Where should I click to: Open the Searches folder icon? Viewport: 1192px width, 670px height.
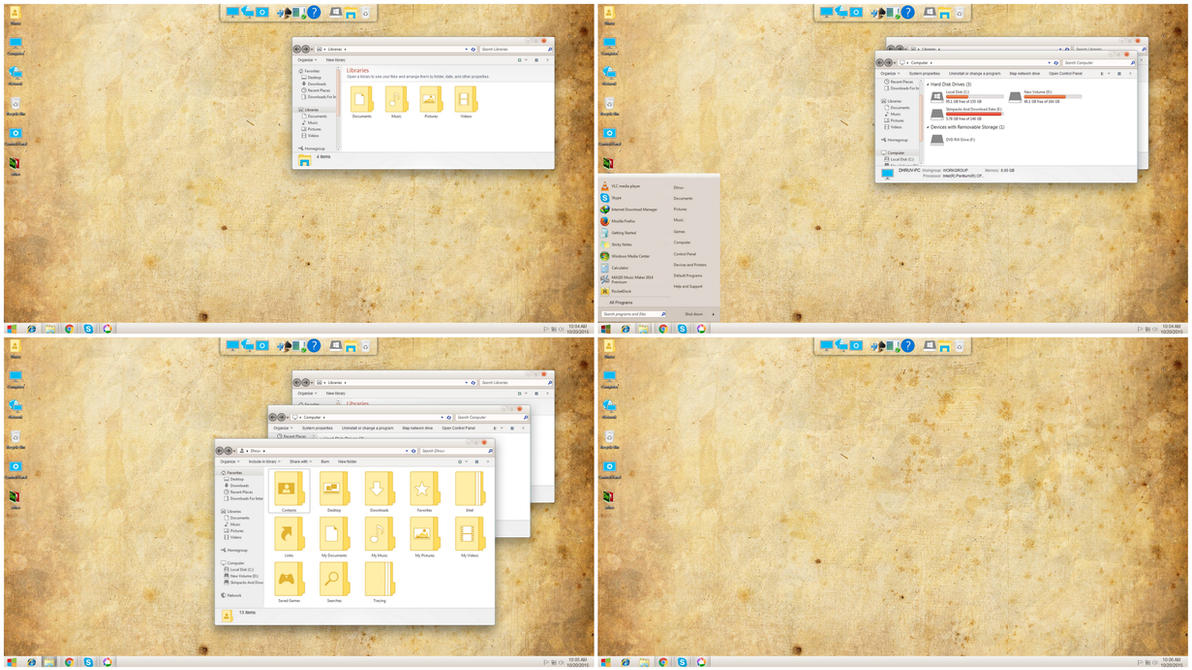click(334, 579)
